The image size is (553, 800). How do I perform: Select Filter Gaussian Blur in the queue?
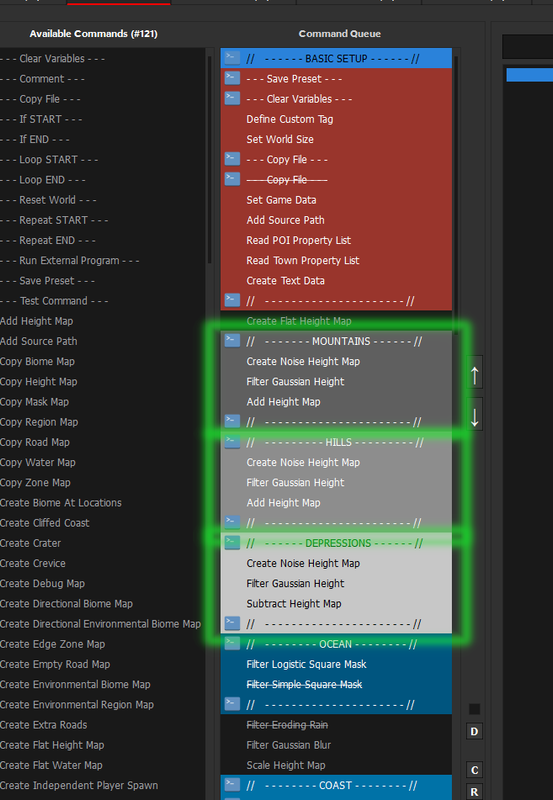tap(336, 745)
